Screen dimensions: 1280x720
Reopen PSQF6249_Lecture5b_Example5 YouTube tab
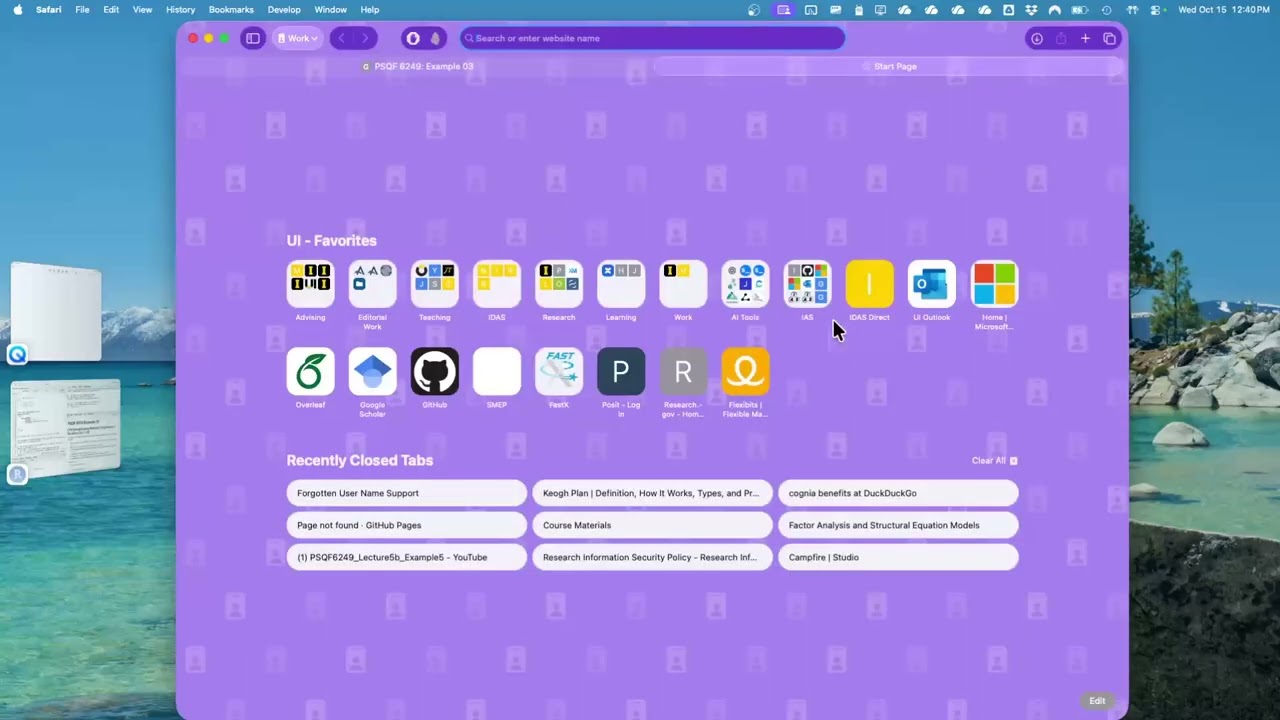406,557
